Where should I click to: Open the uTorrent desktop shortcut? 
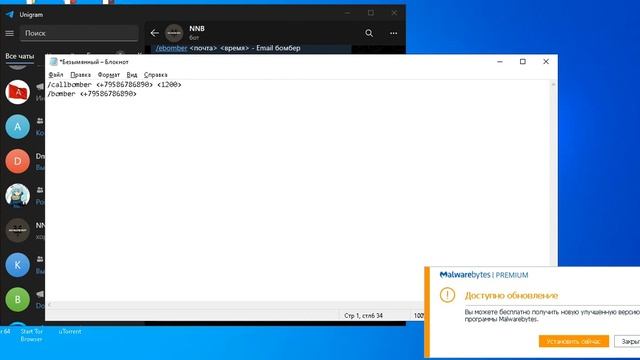tap(70, 331)
